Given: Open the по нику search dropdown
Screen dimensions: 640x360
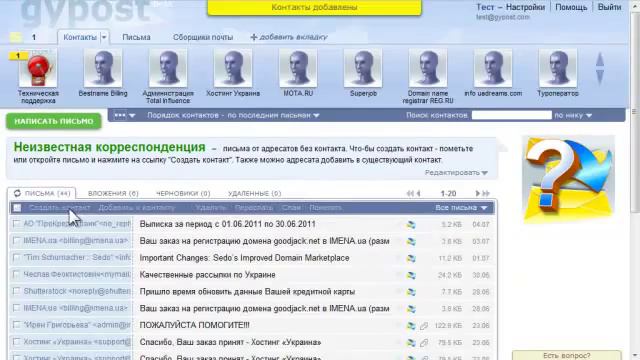Looking at the screenshot, I should (573, 116).
